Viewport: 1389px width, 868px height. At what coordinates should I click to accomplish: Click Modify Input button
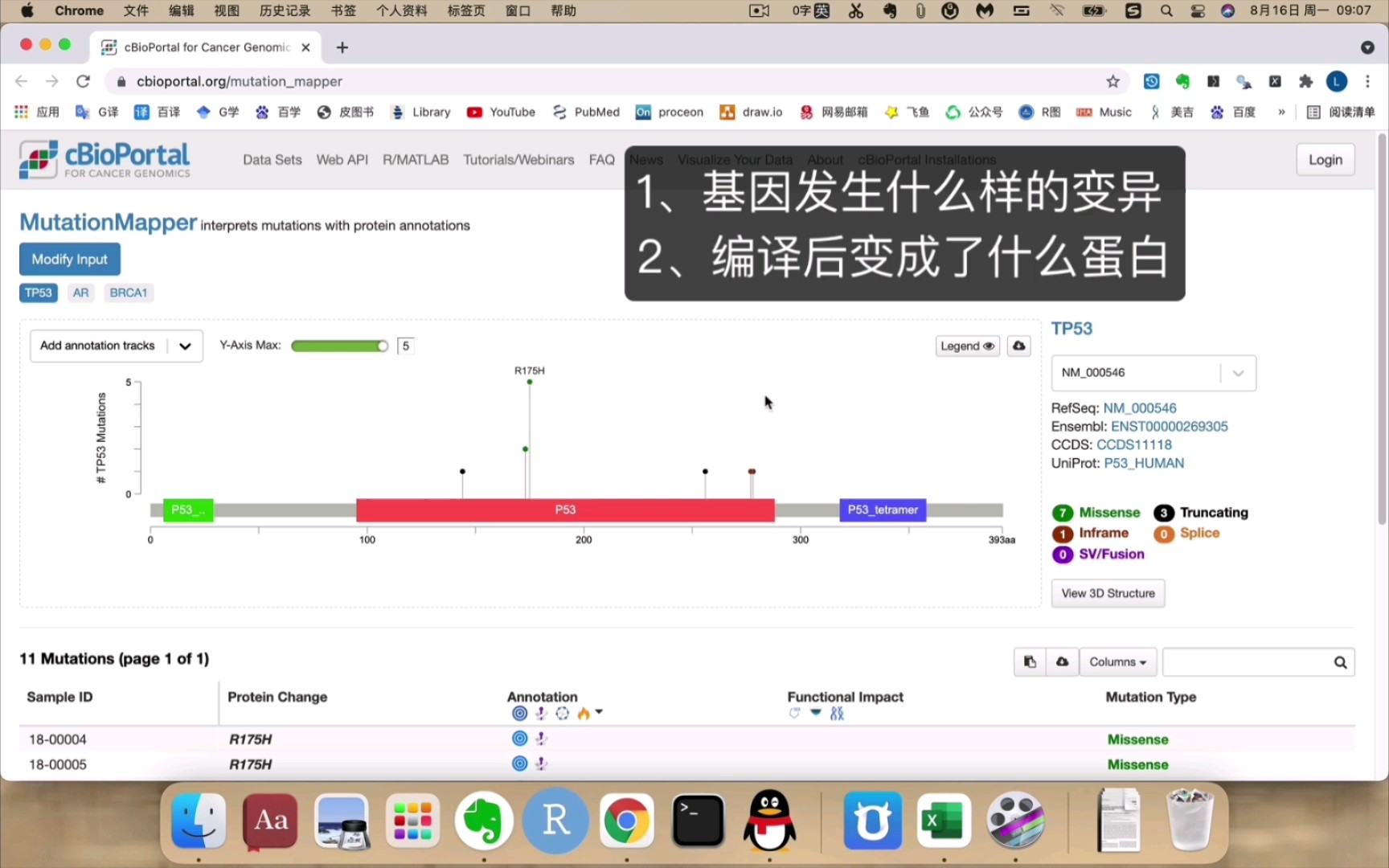pyautogui.click(x=70, y=259)
